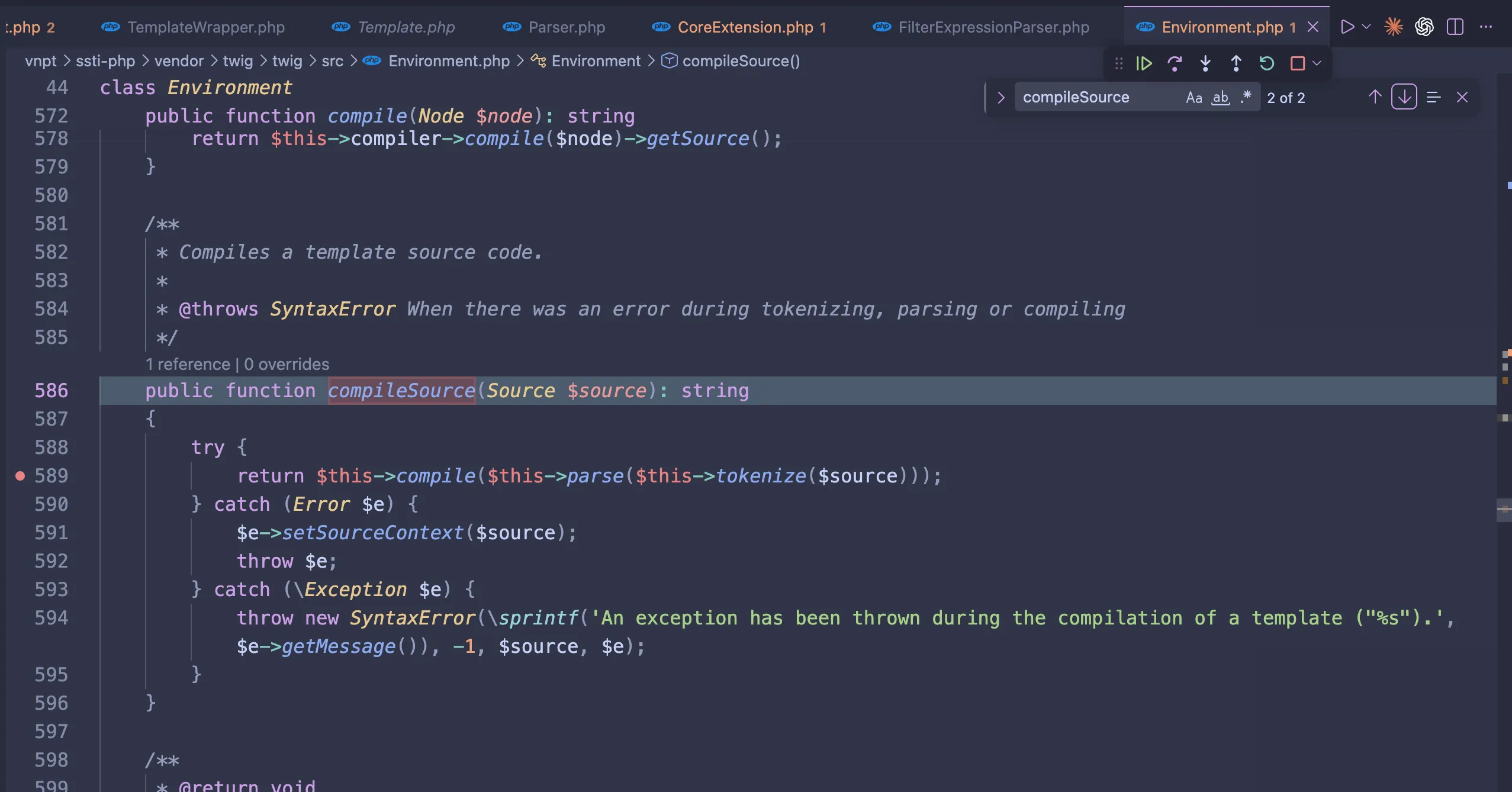Open compileSource() breadcrumb
This screenshot has width=1512, height=792.
coord(741,61)
